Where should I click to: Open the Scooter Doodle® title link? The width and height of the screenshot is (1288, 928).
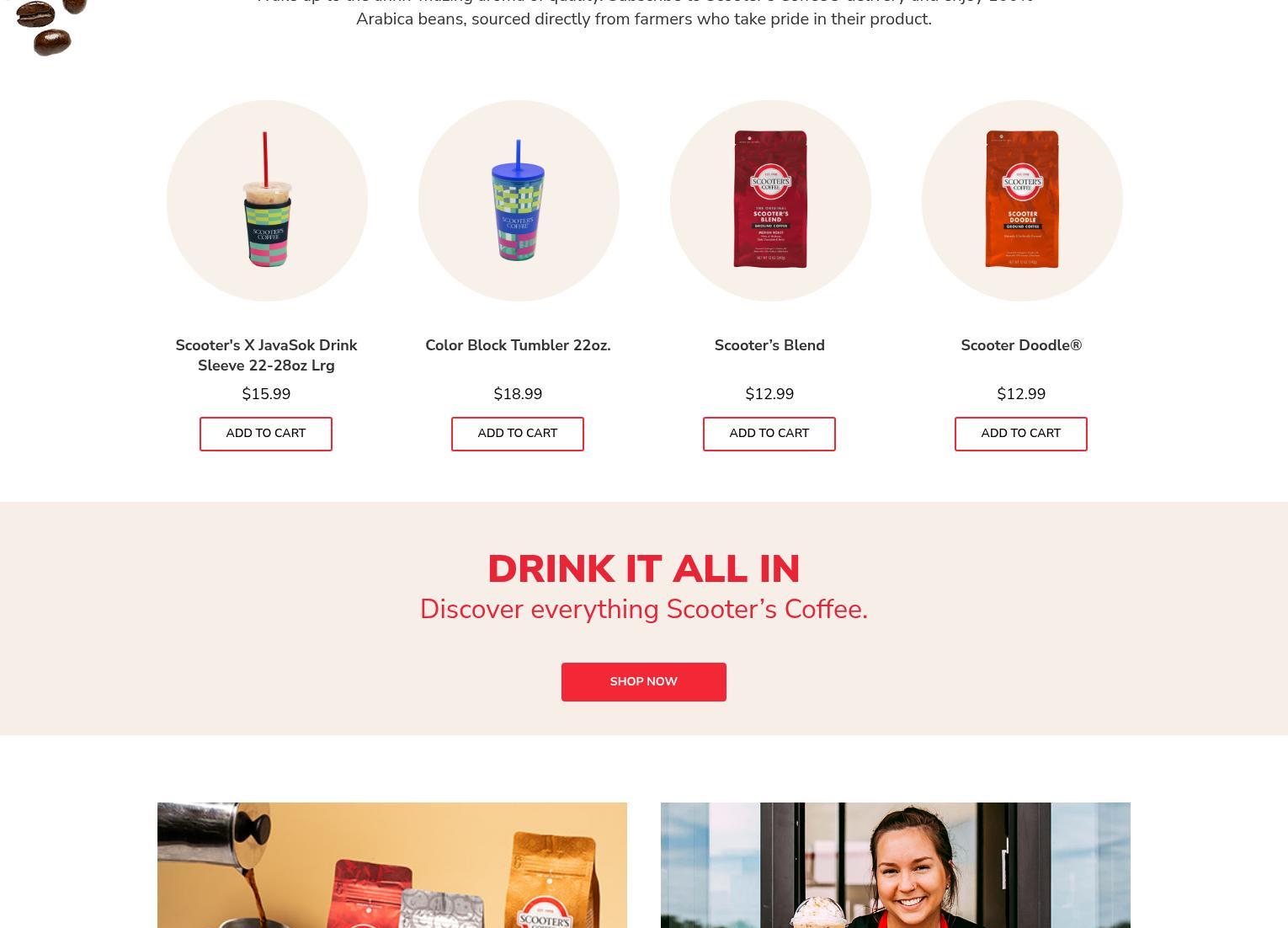1021,345
